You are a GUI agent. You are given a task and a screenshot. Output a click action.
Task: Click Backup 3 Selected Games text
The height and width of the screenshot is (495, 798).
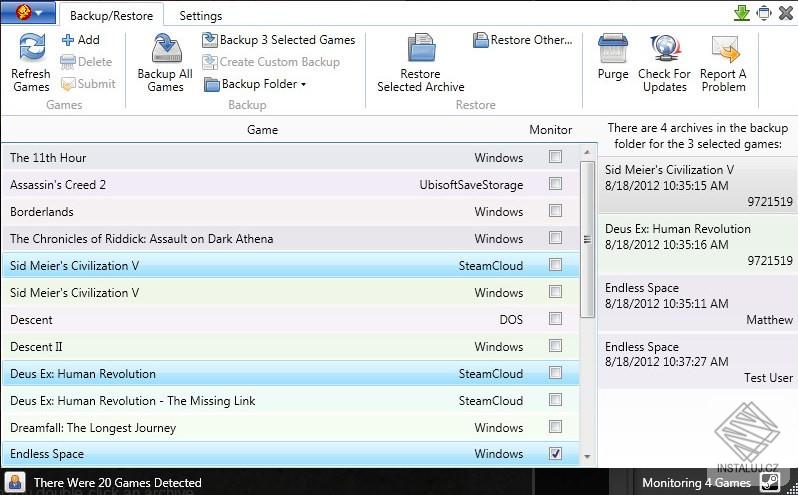tap(288, 40)
